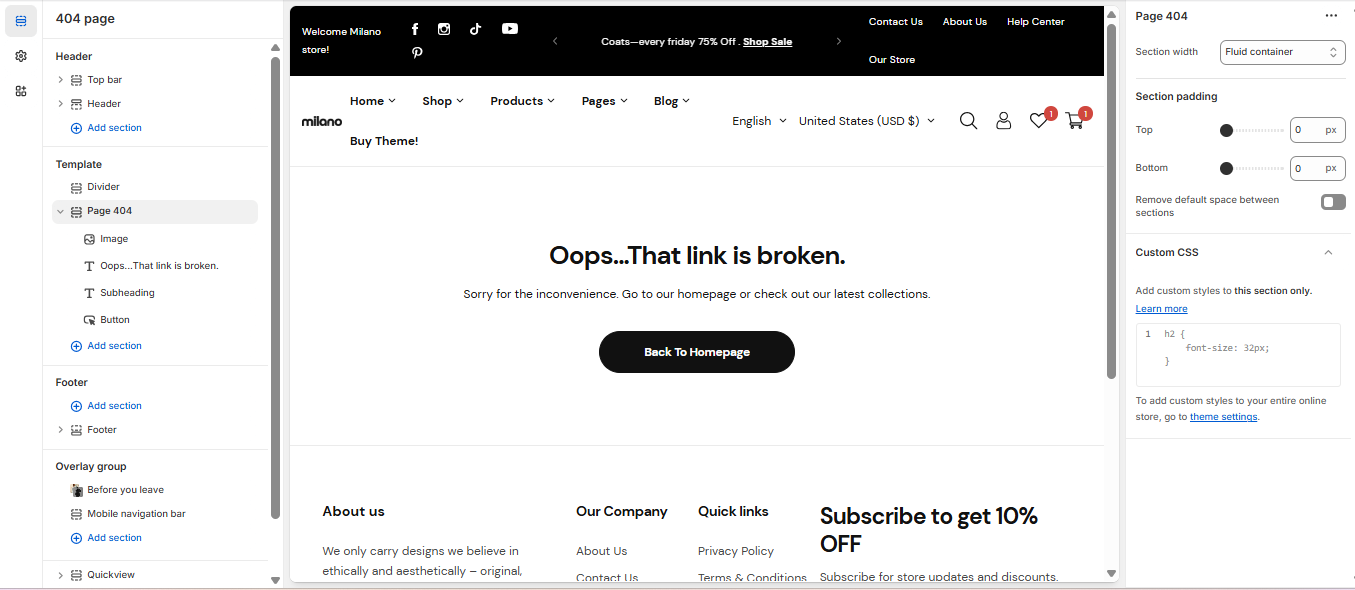The image size is (1355, 590).
Task: Expand the Top bar section
Action: (61, 80)
